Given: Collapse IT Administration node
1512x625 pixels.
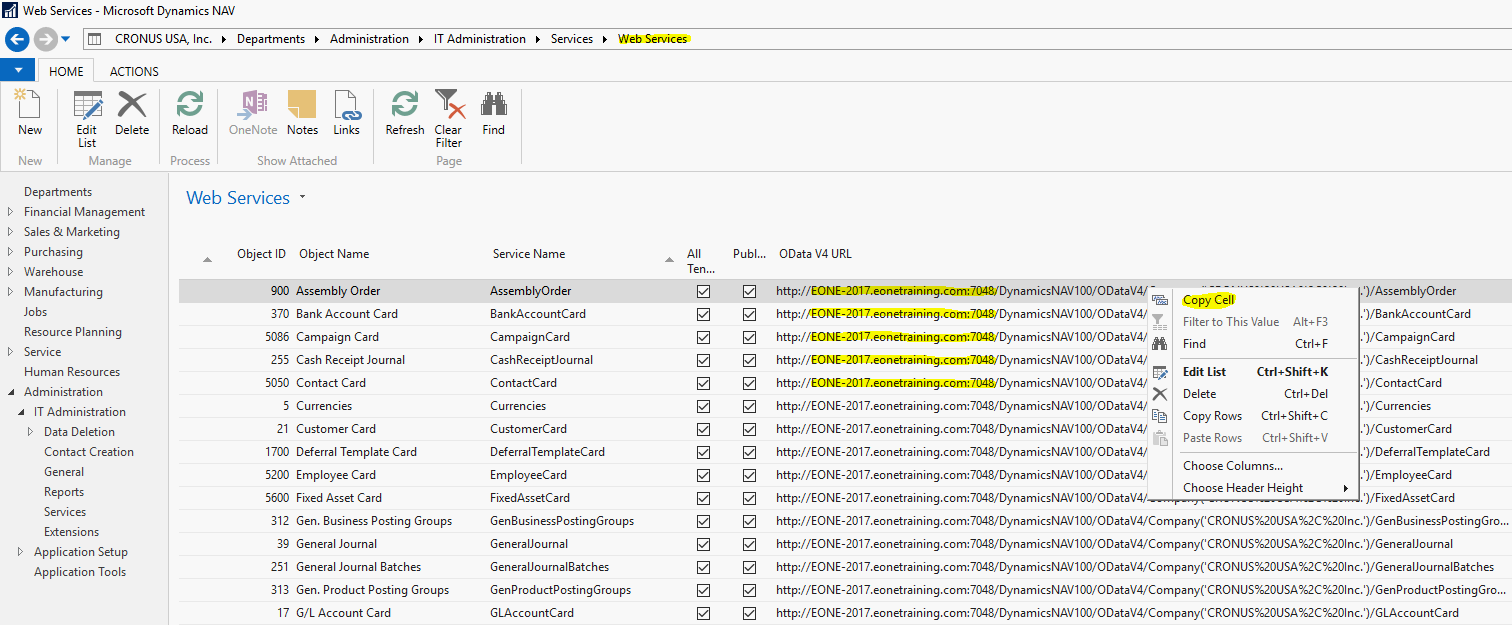Looking at the screenshot, I should tap(20, 412).
